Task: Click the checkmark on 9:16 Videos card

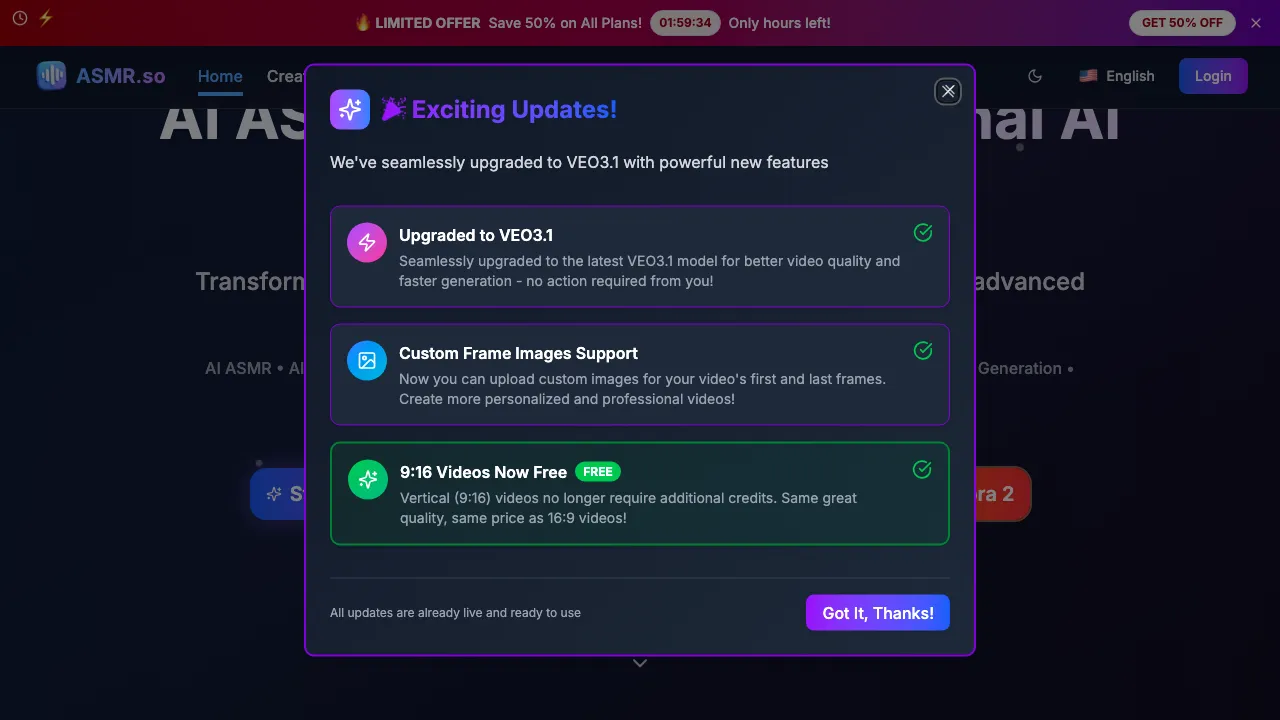Action: coord(922,469)
